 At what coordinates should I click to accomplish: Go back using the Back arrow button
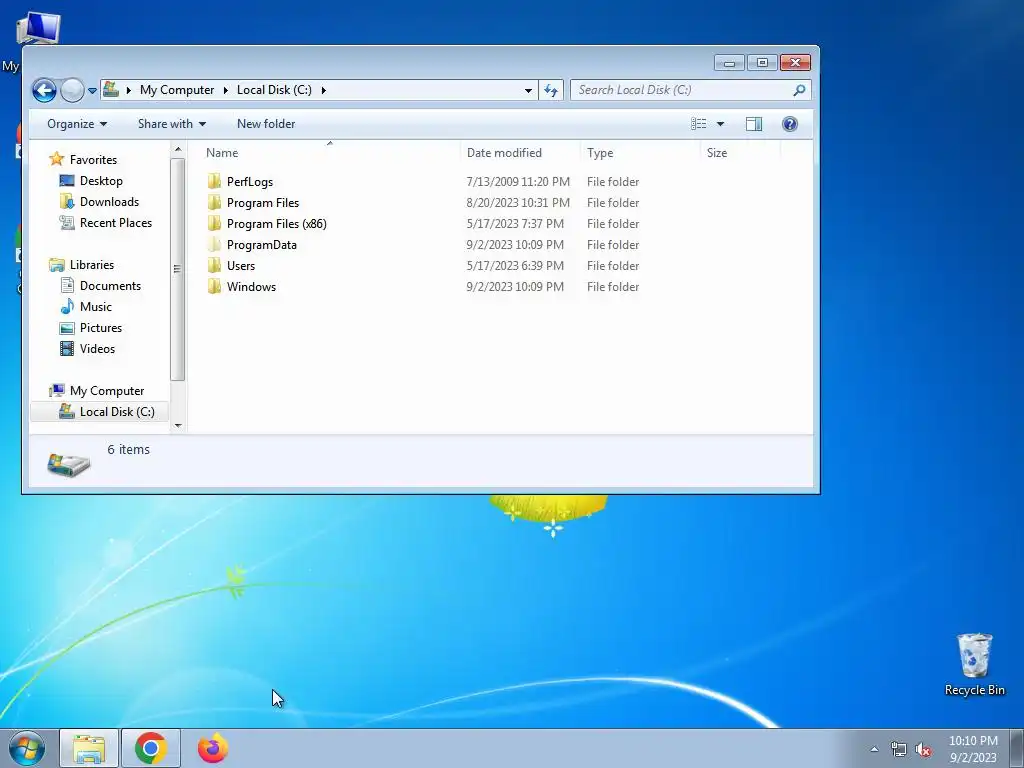(44, 90)
